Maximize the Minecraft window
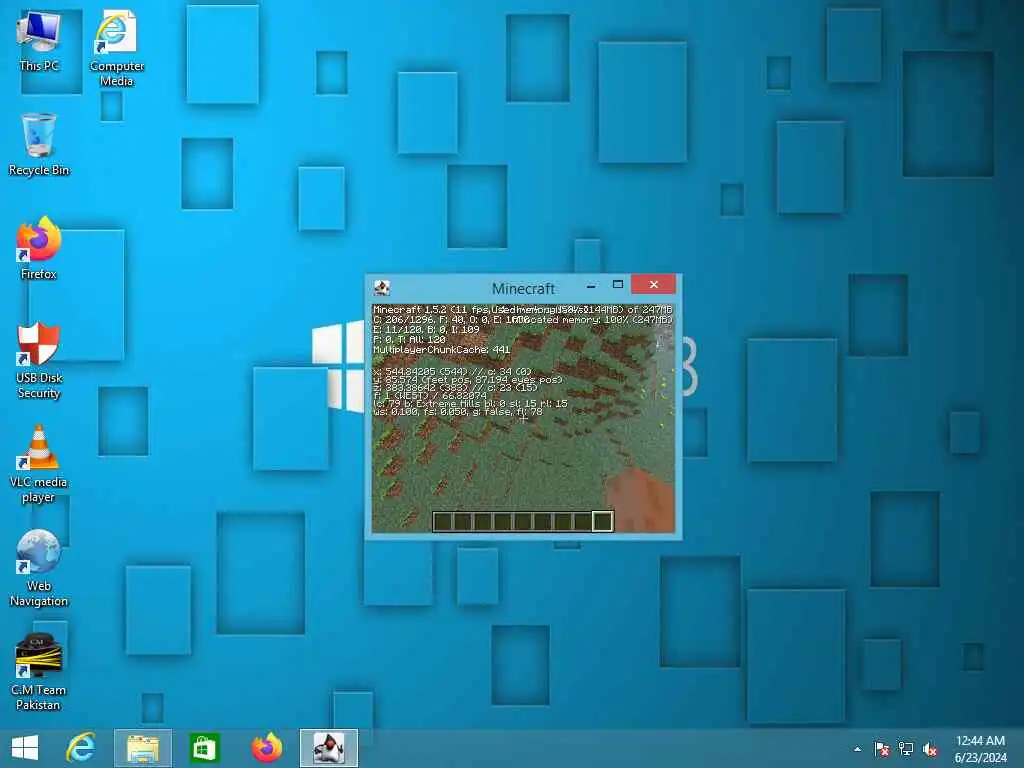 click(x=618, y=285)
